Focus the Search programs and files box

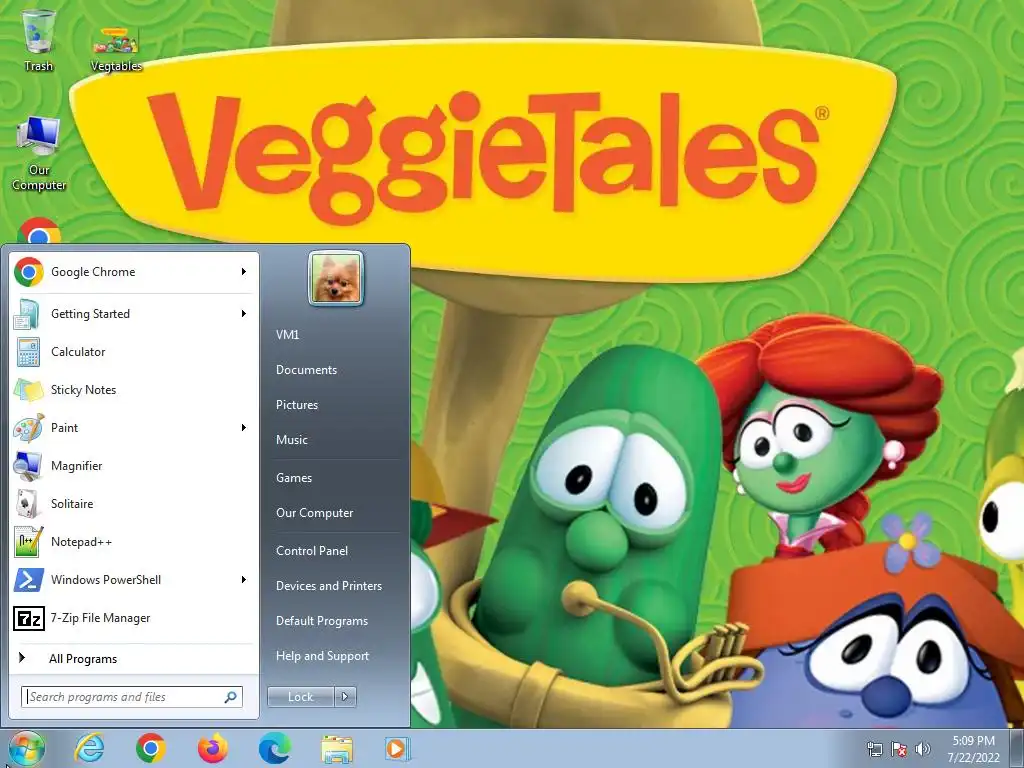coord(131,697)
